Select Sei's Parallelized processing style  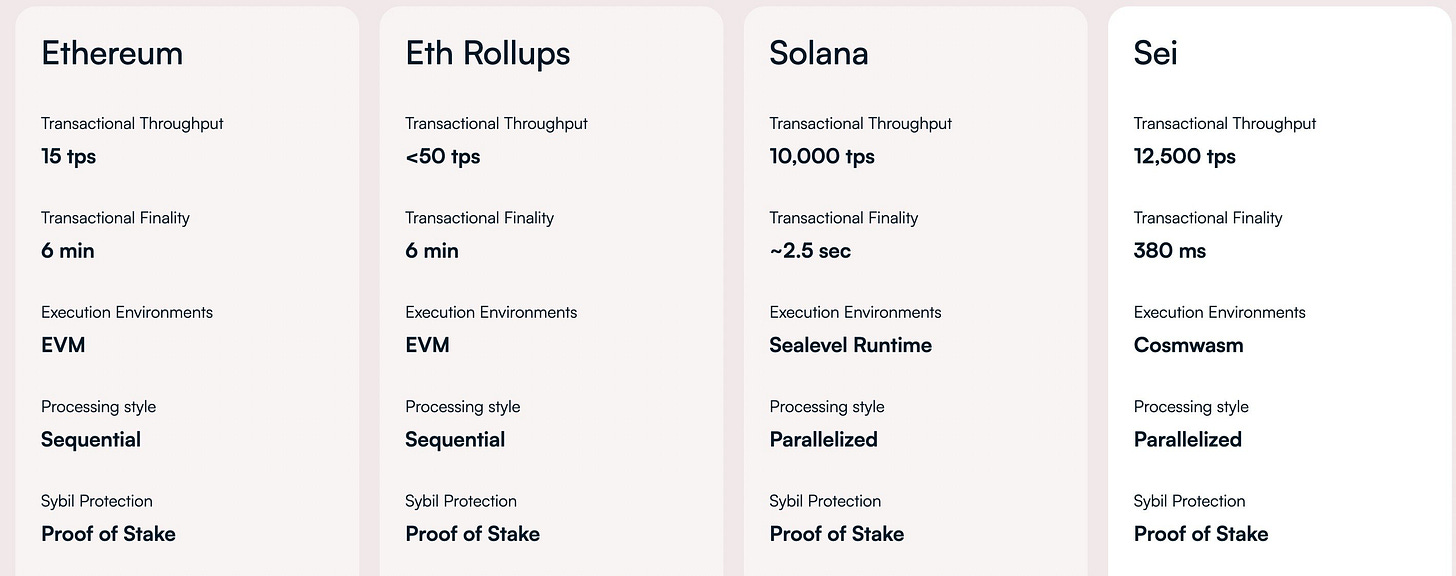[x=1188, y=440]
